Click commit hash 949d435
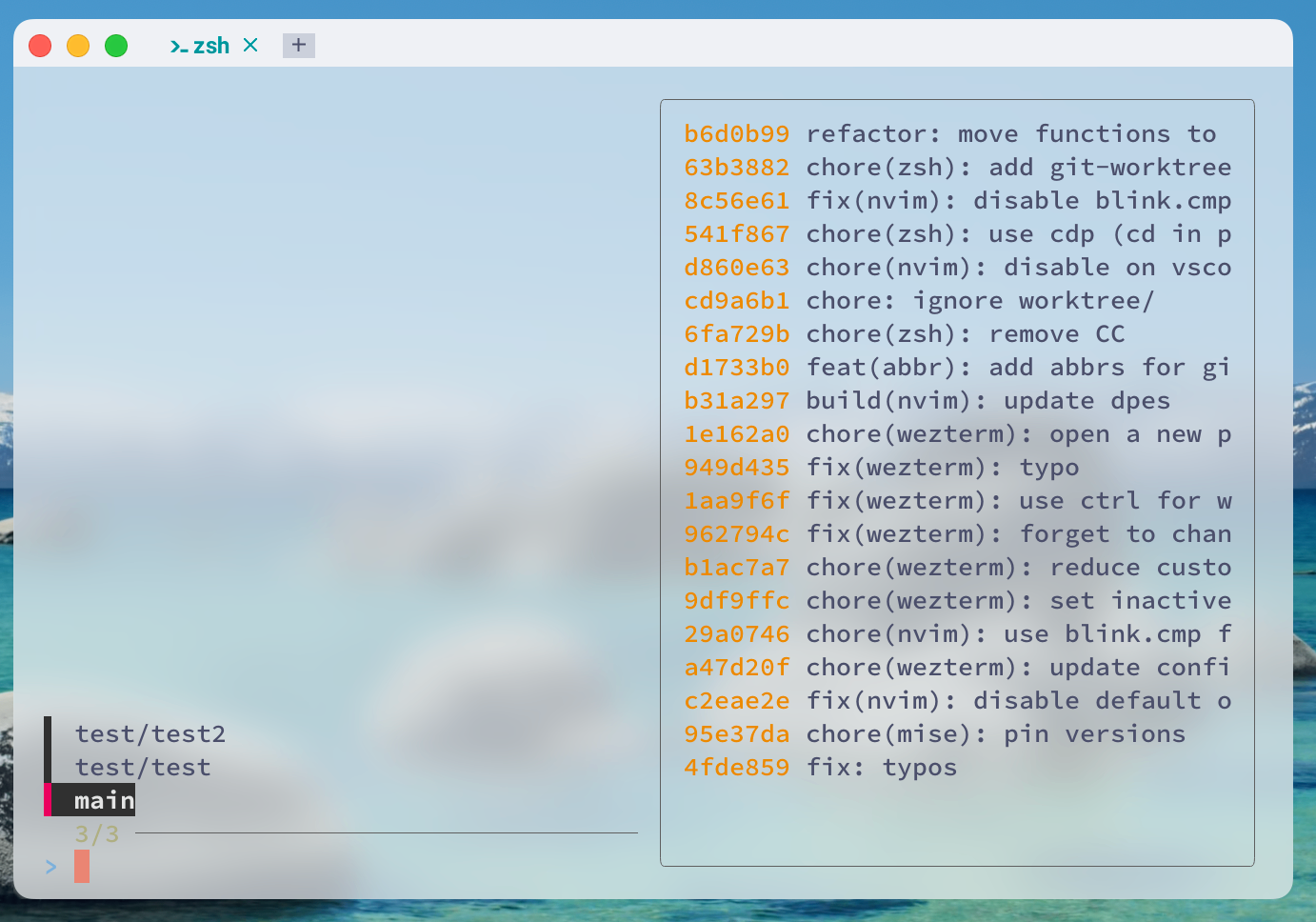 coord(737,468)
